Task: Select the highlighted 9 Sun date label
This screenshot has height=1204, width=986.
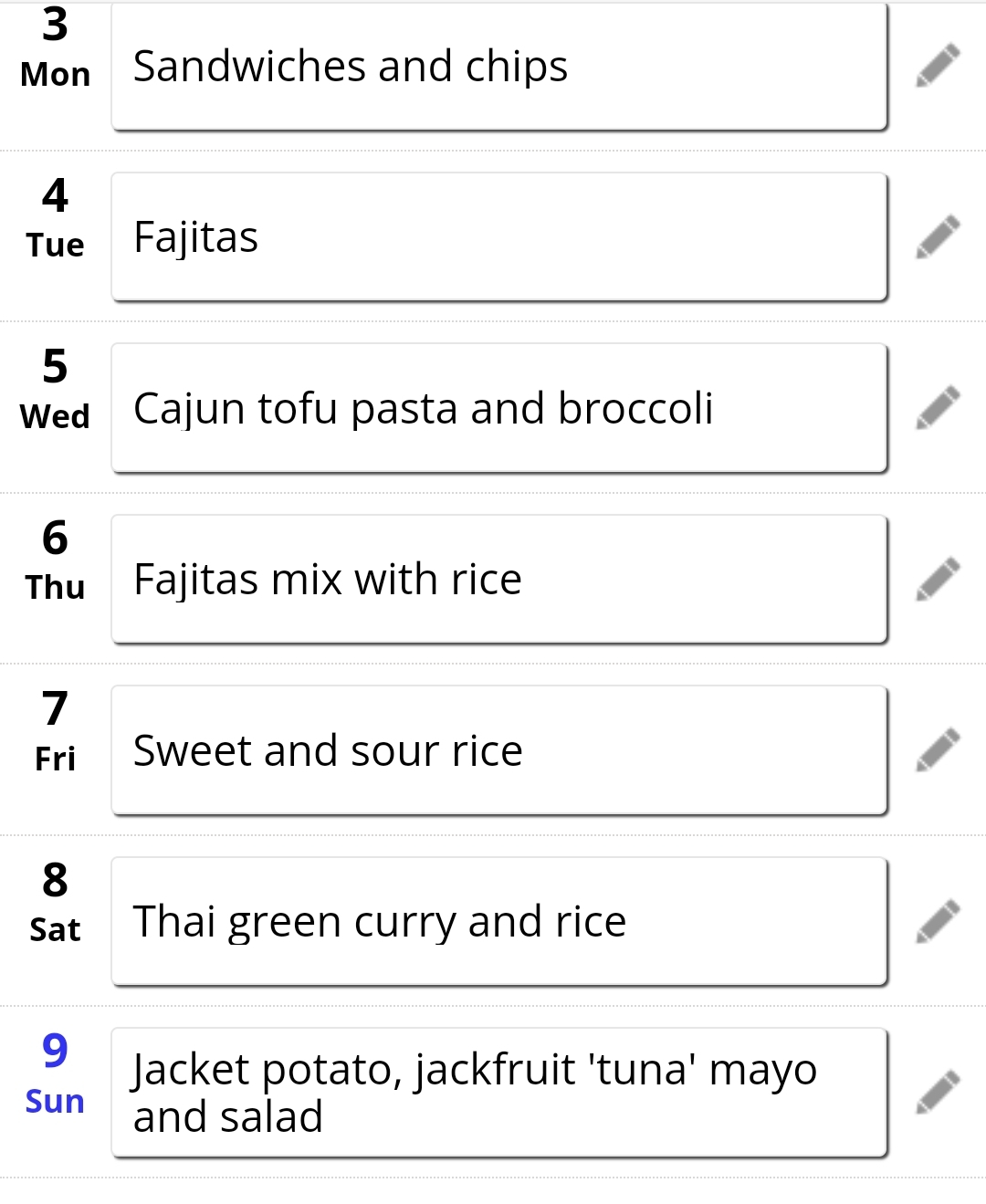Action: (x=56, y=1074)
